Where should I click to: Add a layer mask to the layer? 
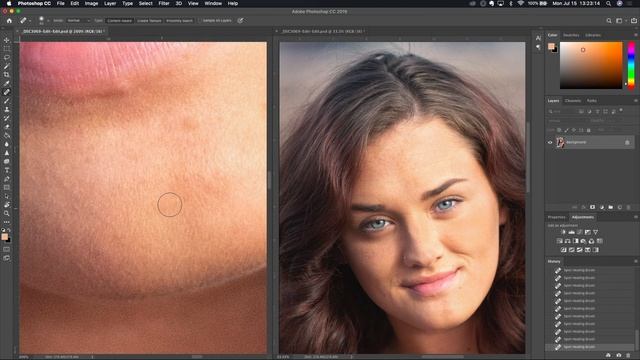[592, 207]
